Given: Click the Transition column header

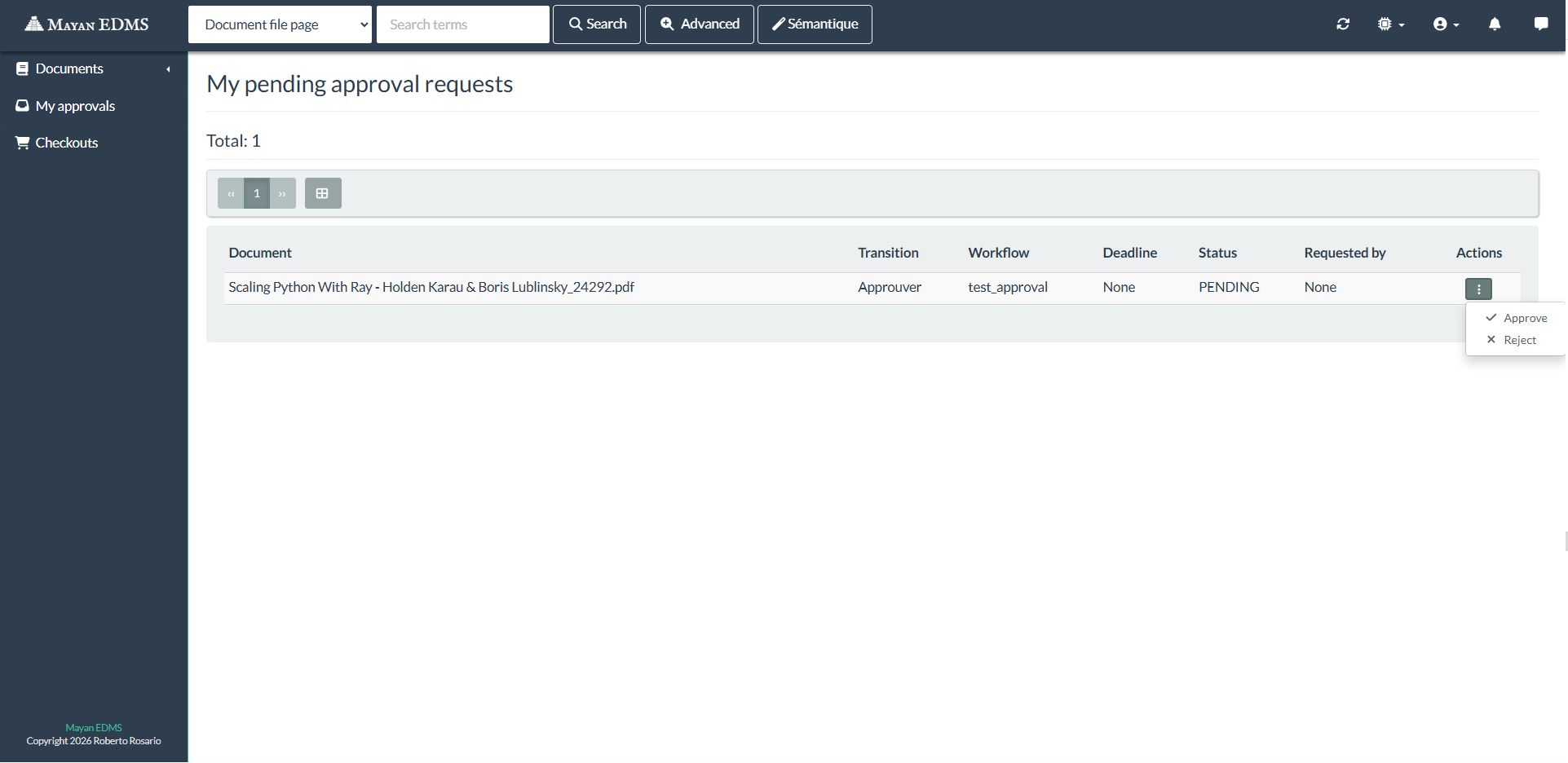Looking at the screenshot, I should tap(888, 253).
